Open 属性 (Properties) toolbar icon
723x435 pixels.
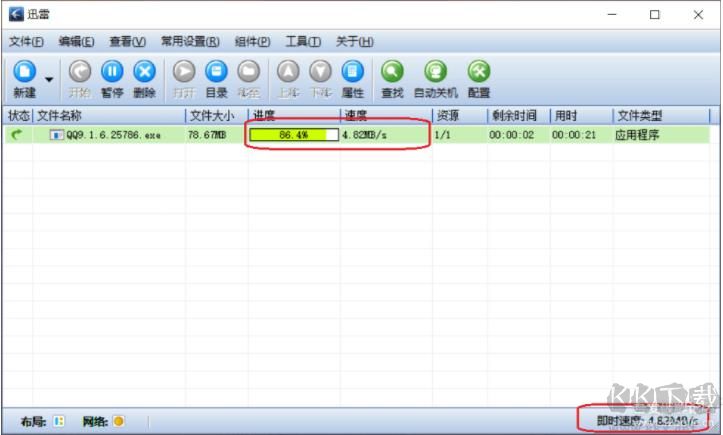click(x=353, y=72)
